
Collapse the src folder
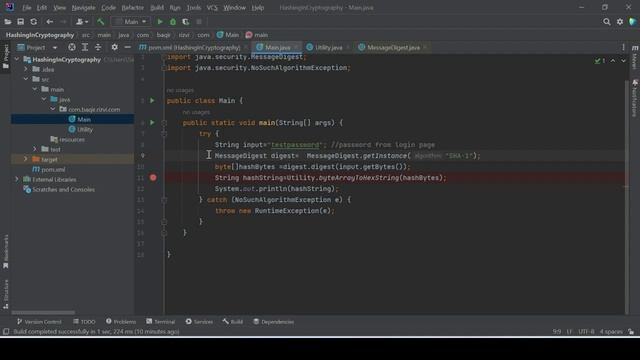click(x=26, y=79)
